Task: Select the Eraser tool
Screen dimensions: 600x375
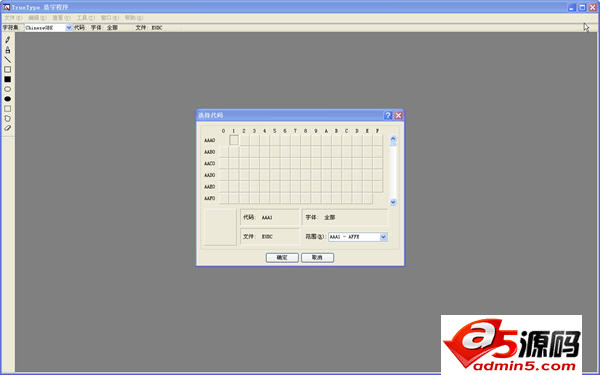Action: pyautogui.click(x=8, y=128)
